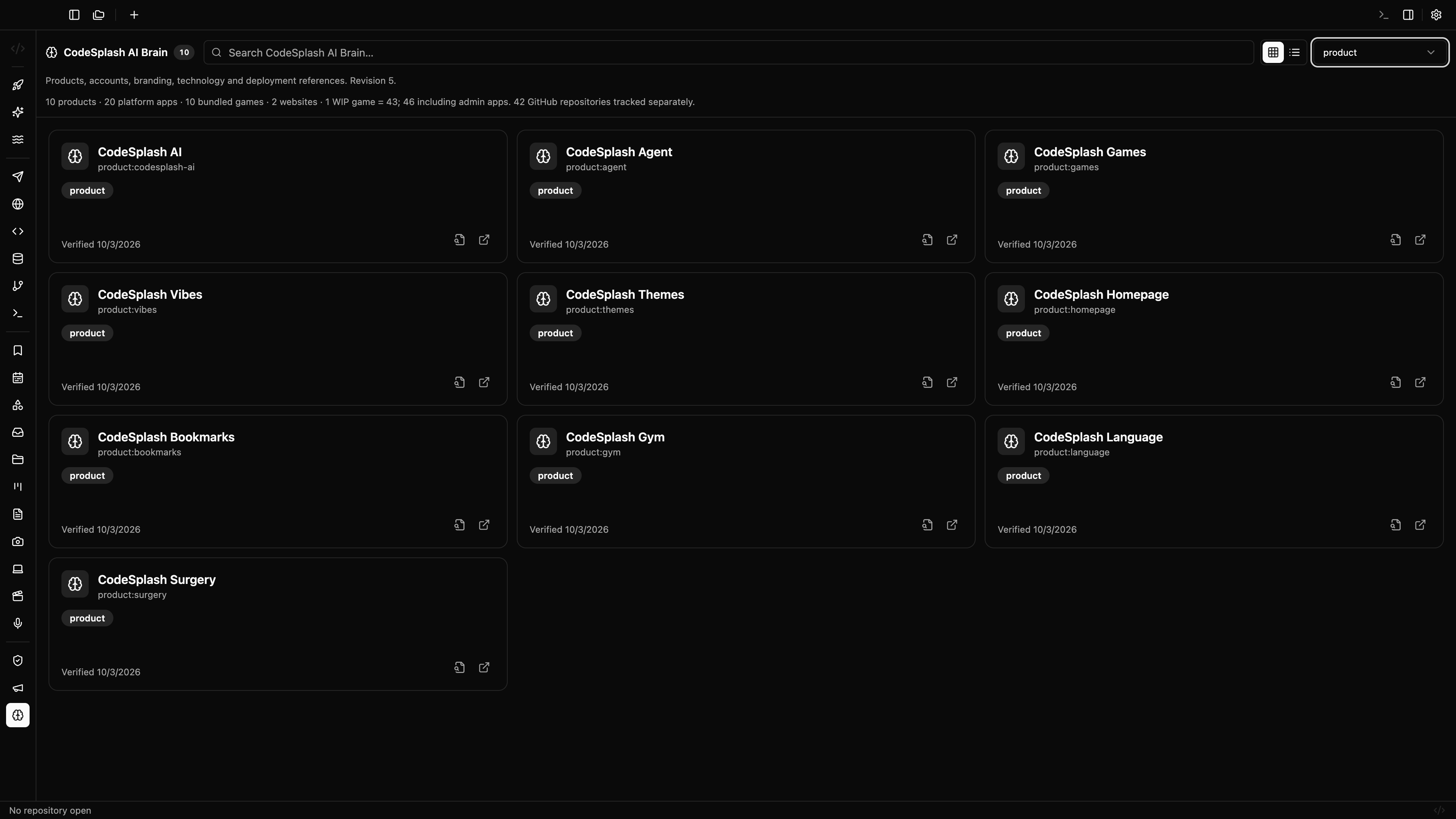
Task: Click the sparkles AI icon in sidebar
Action: (17, 112)
